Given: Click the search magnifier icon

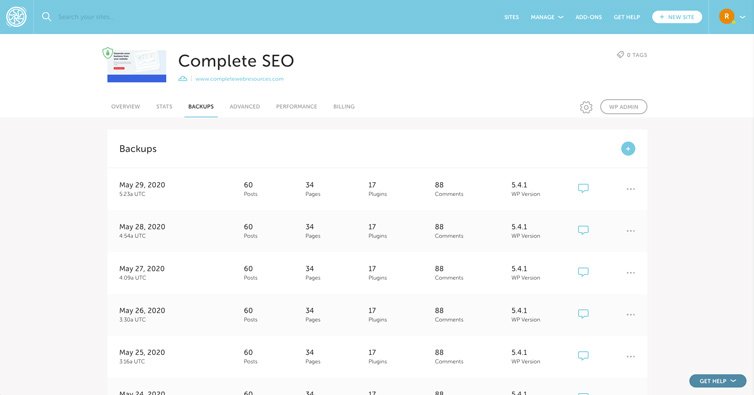Looking at the screenshot, I should point(46,17).
